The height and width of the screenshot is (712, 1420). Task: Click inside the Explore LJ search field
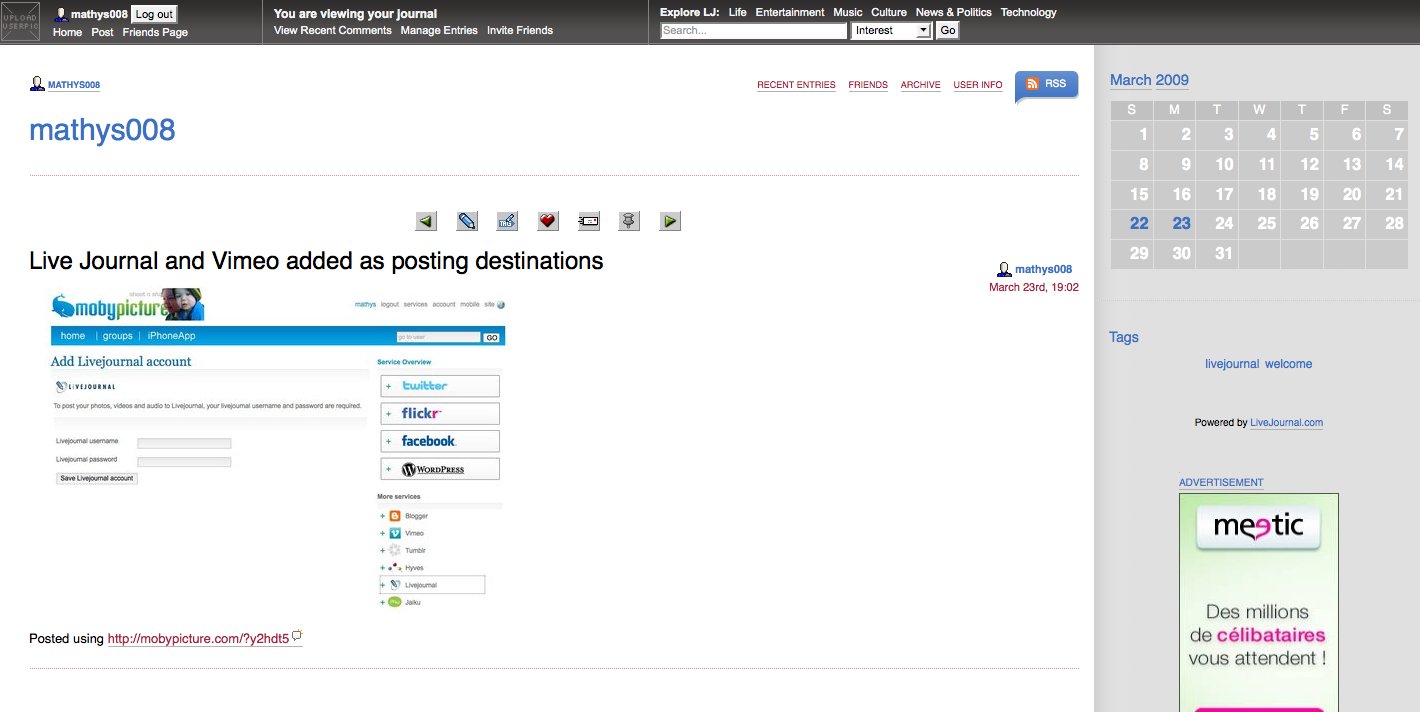[754, 31]
